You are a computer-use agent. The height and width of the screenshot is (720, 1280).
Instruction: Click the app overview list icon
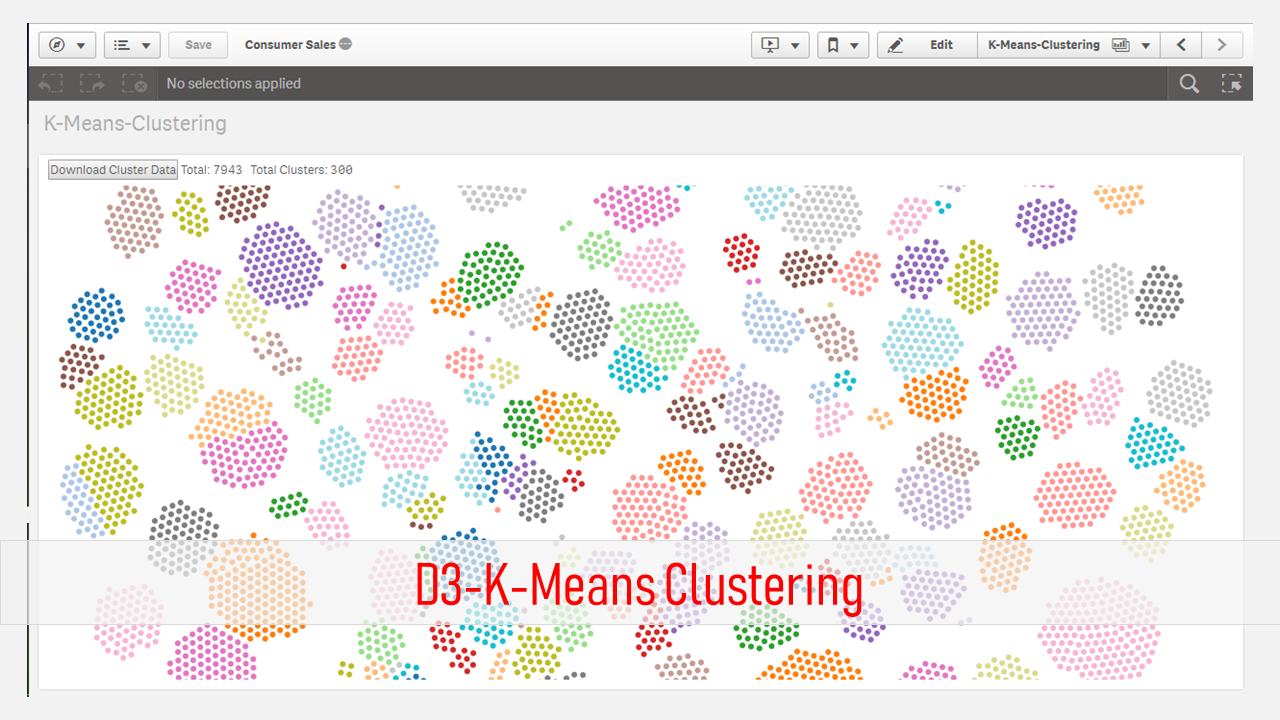122,44
